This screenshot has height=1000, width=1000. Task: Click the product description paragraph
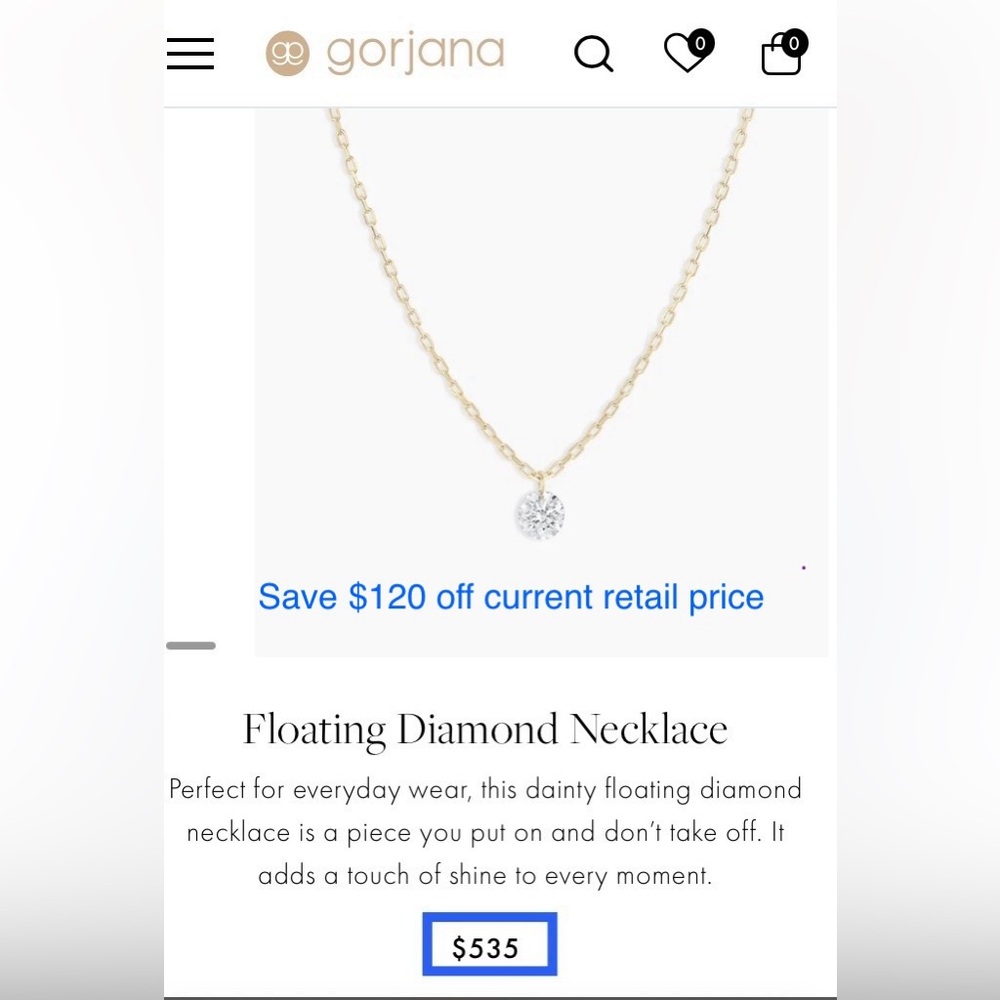pos(486,832)
